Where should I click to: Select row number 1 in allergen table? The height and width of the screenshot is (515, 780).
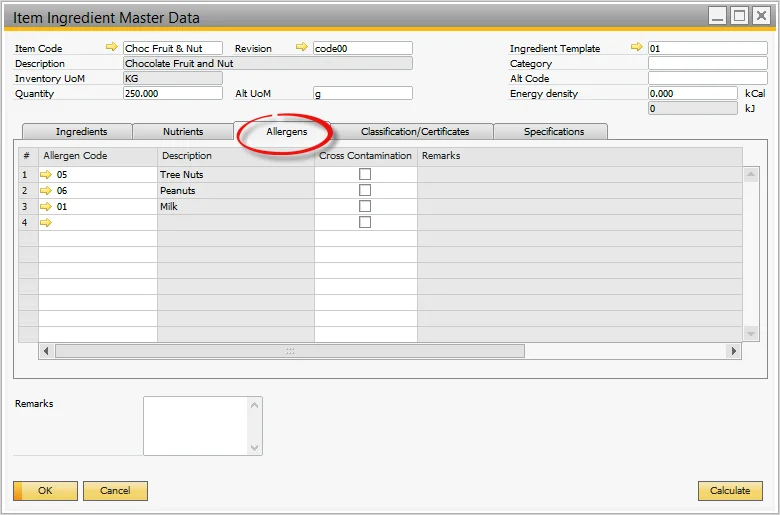pyautogui.click(x=28, y=175)
